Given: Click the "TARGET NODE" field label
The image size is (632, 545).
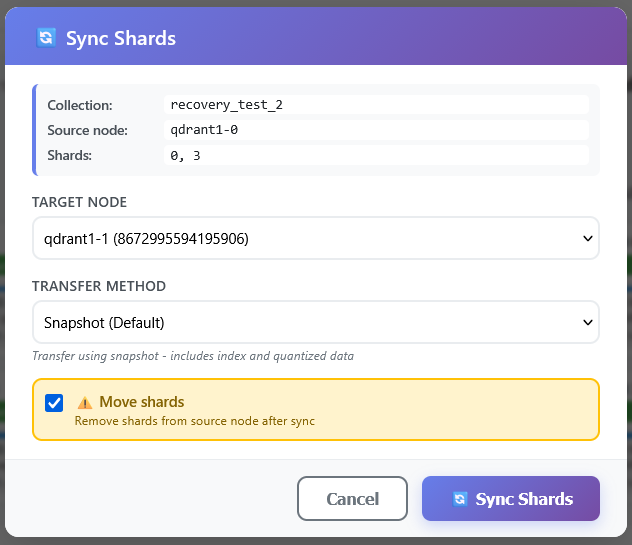Looking at the screenshot, I should click(x=80, y=202).
